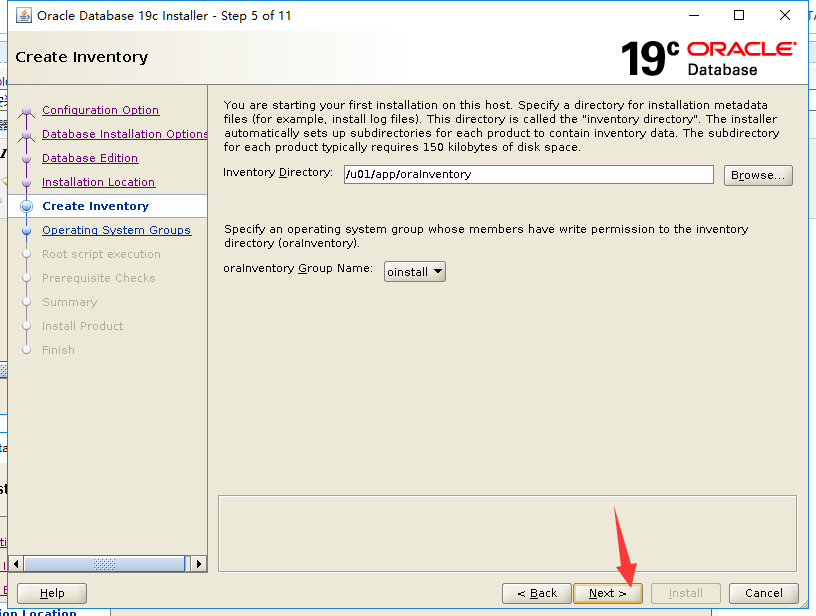
Task: Open the Operating System Groups step
Action: pos(117,230)
